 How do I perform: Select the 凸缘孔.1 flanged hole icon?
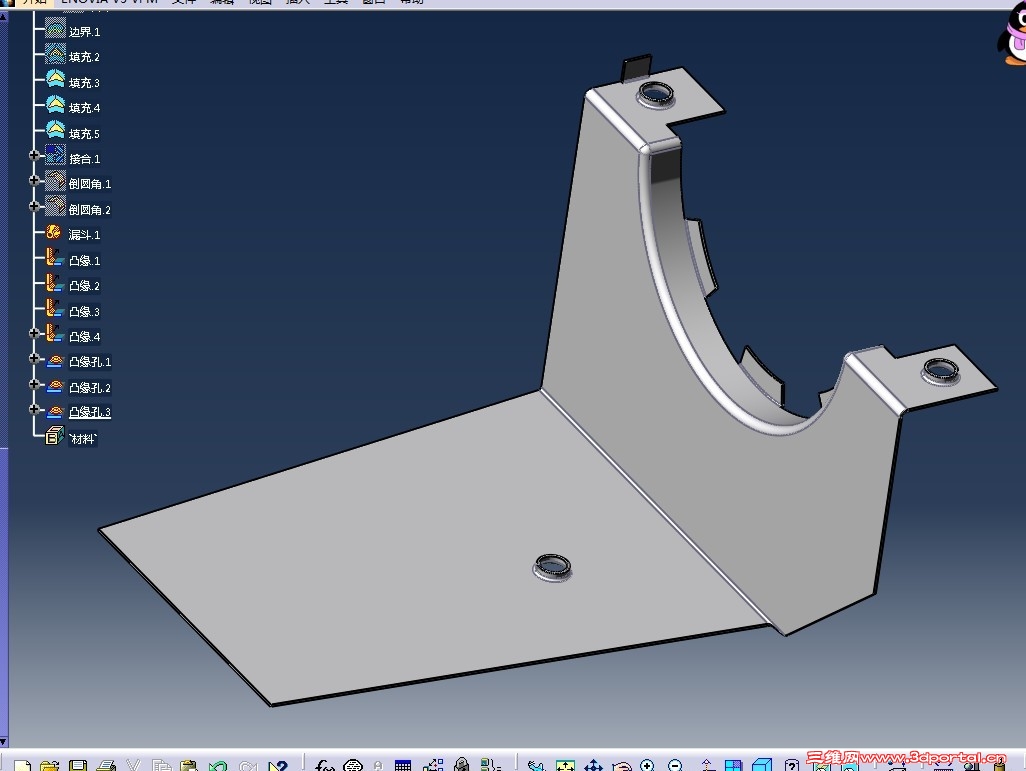click(x=55, y=361)
